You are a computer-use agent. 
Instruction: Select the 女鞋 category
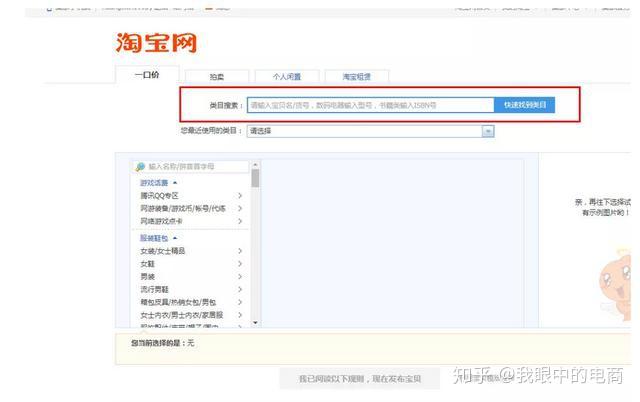coord(147,264)
